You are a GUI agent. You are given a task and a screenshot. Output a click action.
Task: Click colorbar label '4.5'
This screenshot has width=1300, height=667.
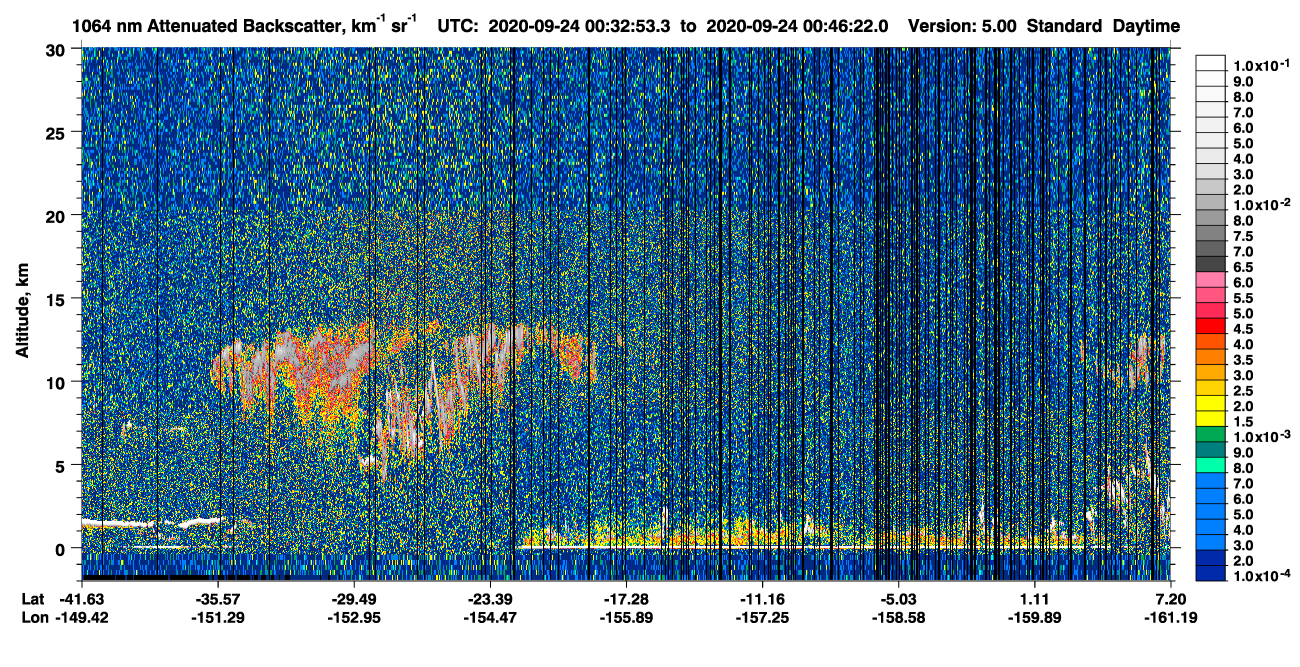[x=1243, y=328]
